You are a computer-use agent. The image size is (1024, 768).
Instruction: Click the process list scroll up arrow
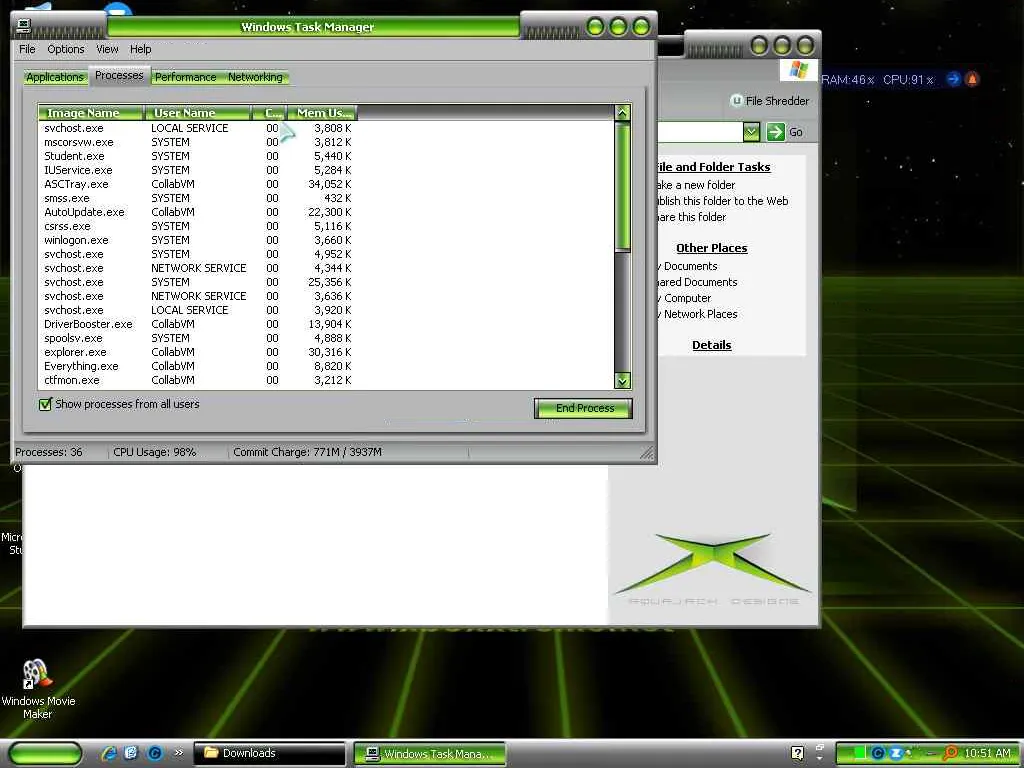[622, 112]
